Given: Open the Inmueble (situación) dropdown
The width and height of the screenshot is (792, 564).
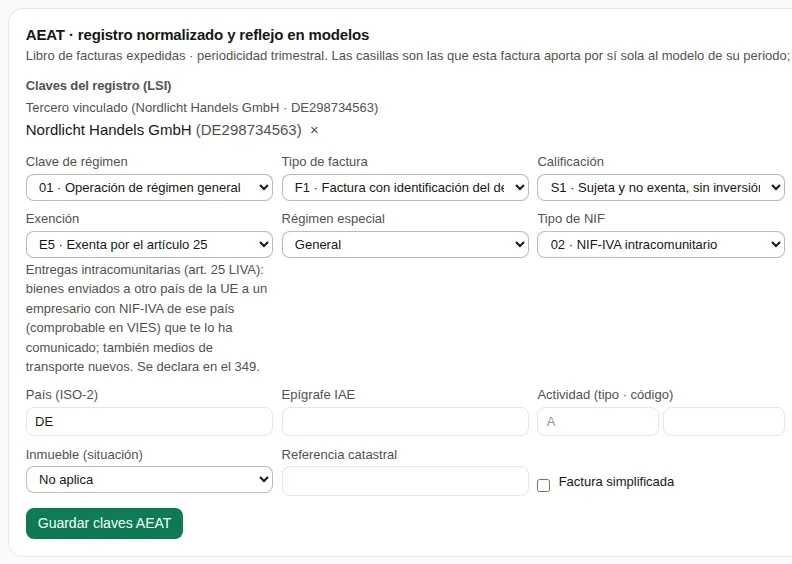Looking at the screenshot, I should 149,480.
